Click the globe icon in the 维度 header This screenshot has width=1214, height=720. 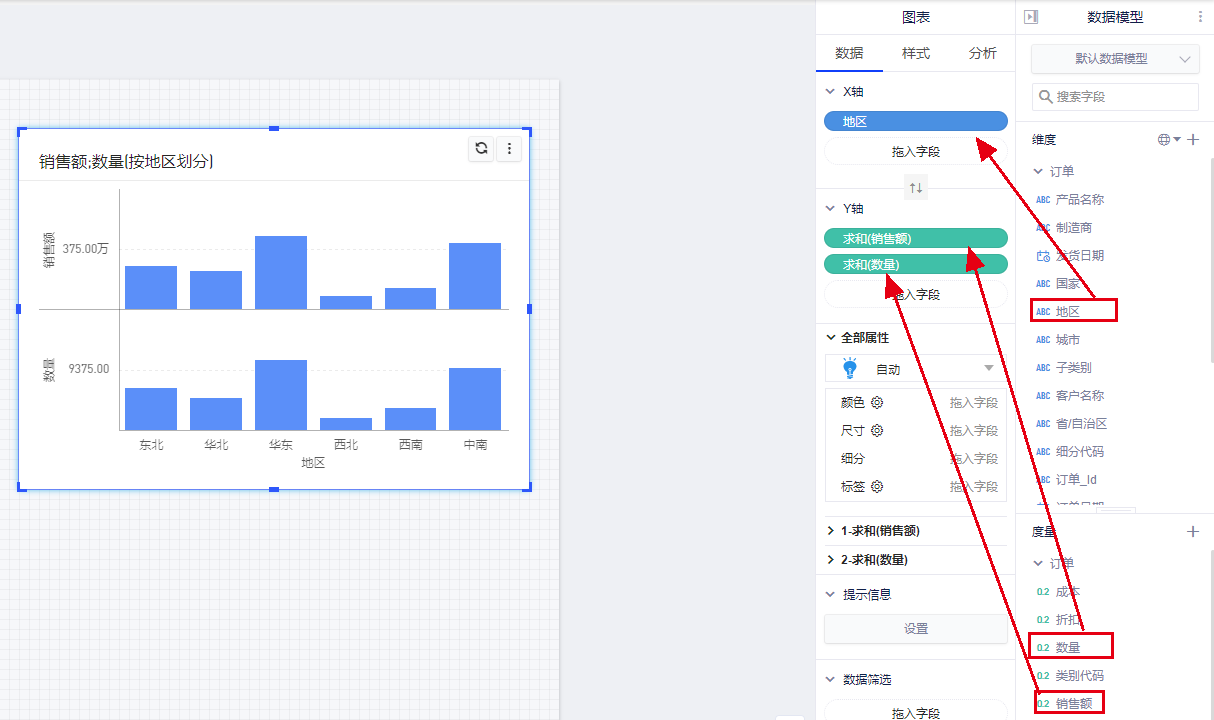pyautogui.click(x=1164, y=140)
